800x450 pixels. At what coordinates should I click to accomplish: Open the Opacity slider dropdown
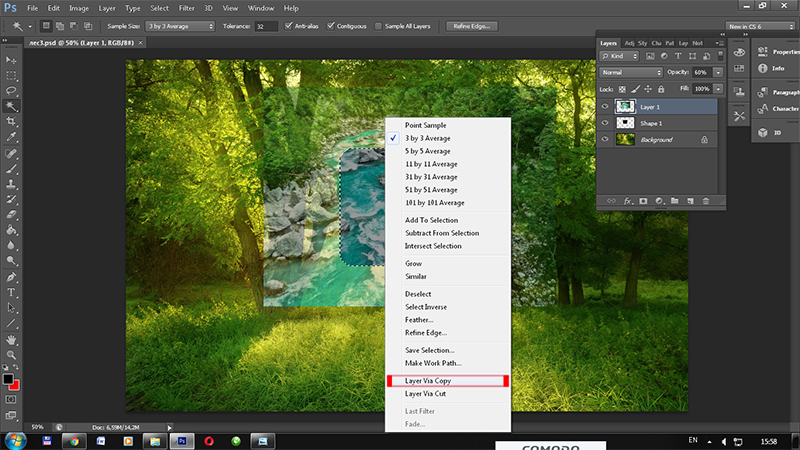tap(718, 72)
